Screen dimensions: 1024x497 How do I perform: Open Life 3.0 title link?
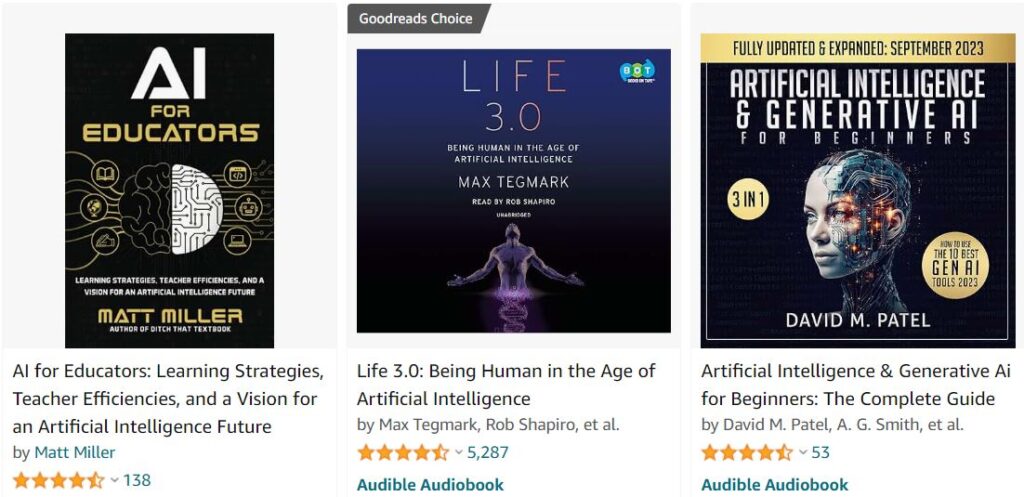tap(505, 385)
